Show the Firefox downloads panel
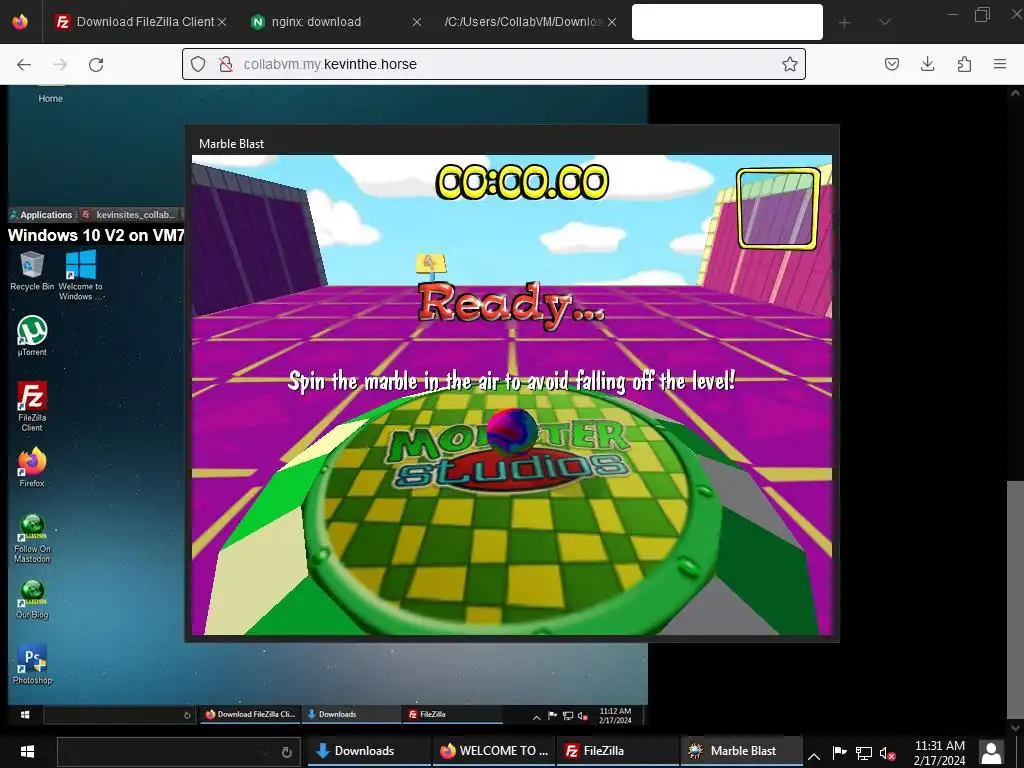 pyautogui.click(x=927, y=64)
